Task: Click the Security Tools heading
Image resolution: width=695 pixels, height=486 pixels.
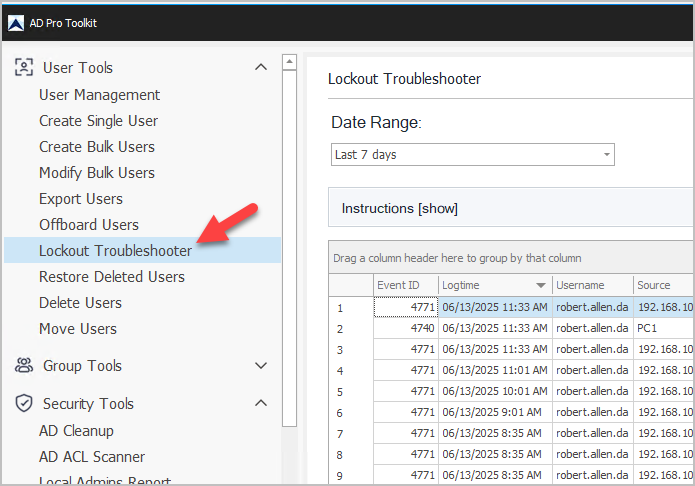Action: pos(88,404)
